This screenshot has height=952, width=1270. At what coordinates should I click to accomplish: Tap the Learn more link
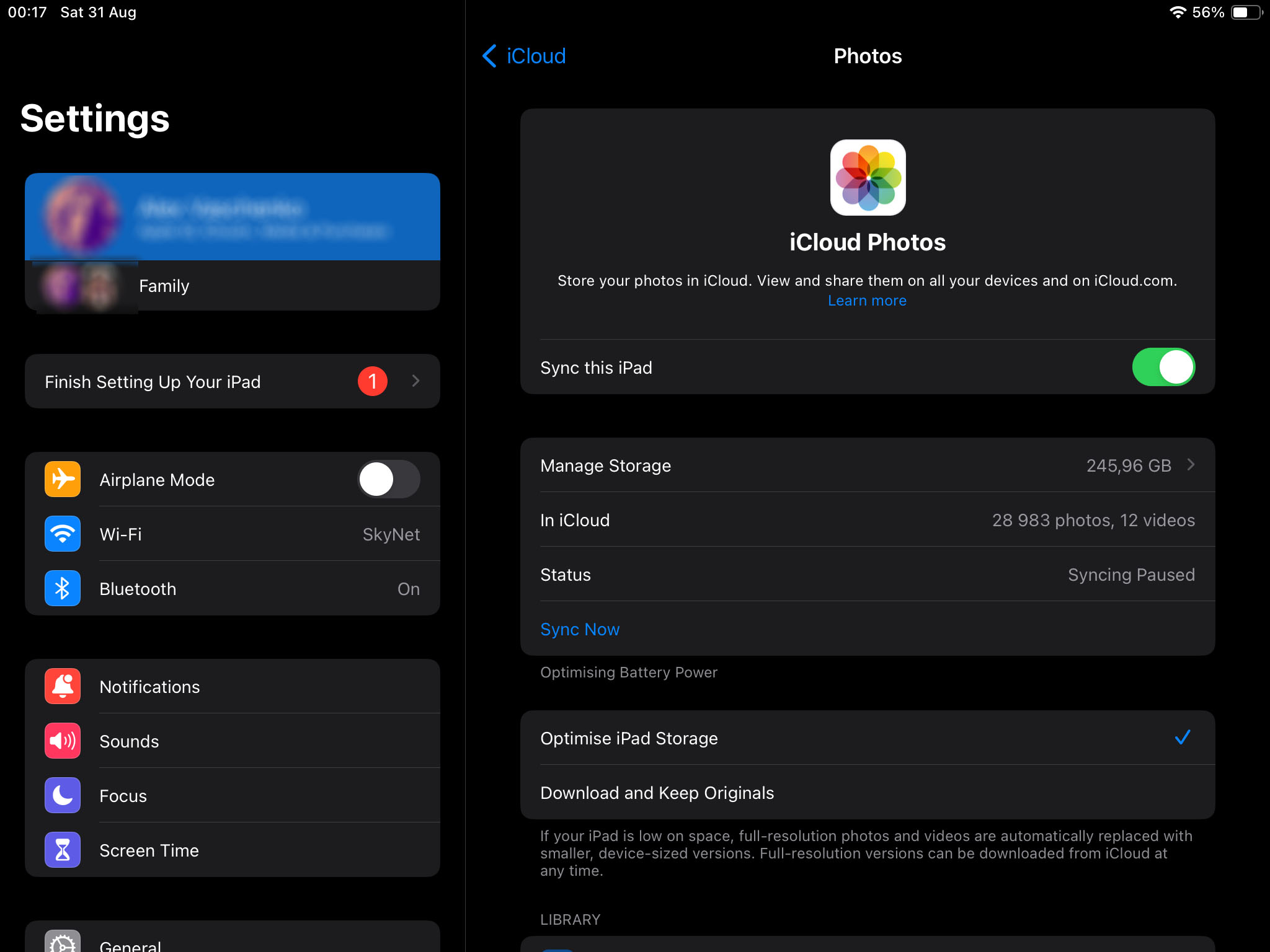coord(866,299)
